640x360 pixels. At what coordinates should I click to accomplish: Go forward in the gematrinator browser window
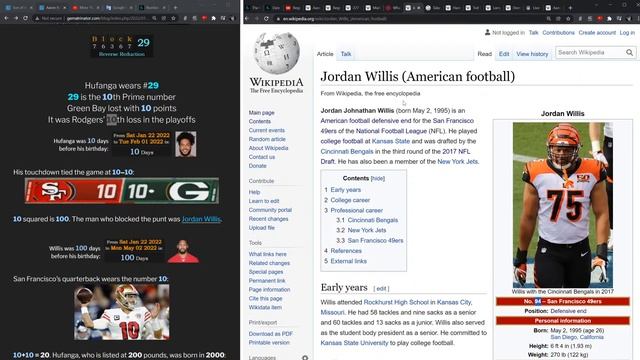[x=16, y=18]
